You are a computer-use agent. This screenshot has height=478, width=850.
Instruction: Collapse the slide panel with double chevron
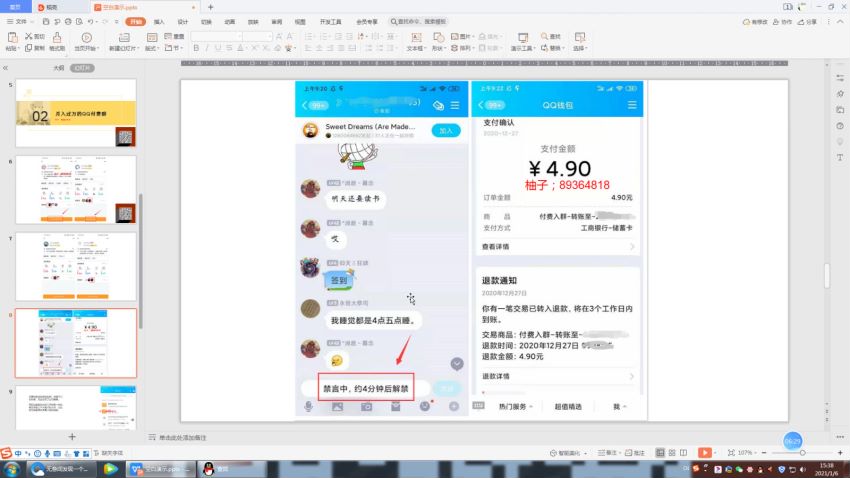(5, 68)
